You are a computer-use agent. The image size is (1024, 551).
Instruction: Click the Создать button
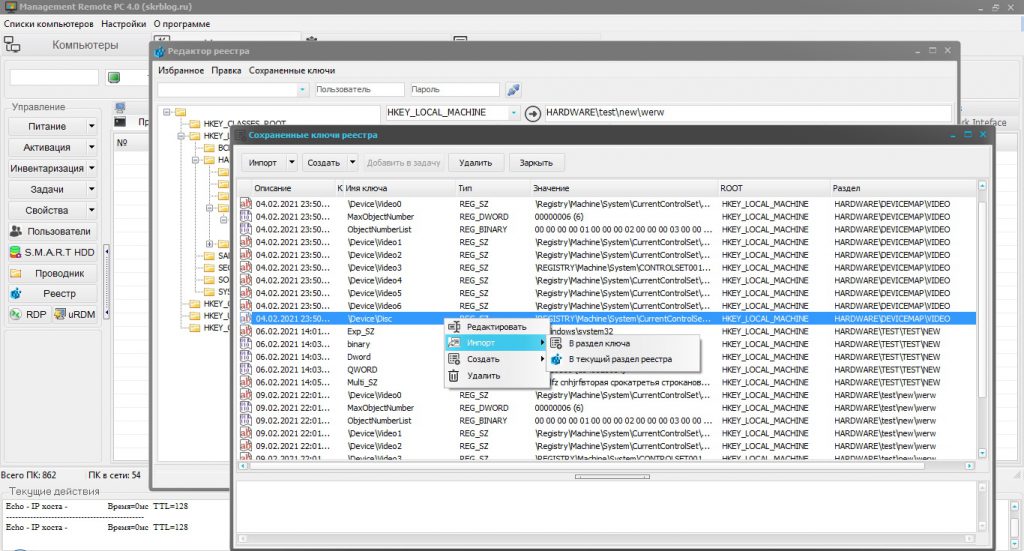[324, 163]
